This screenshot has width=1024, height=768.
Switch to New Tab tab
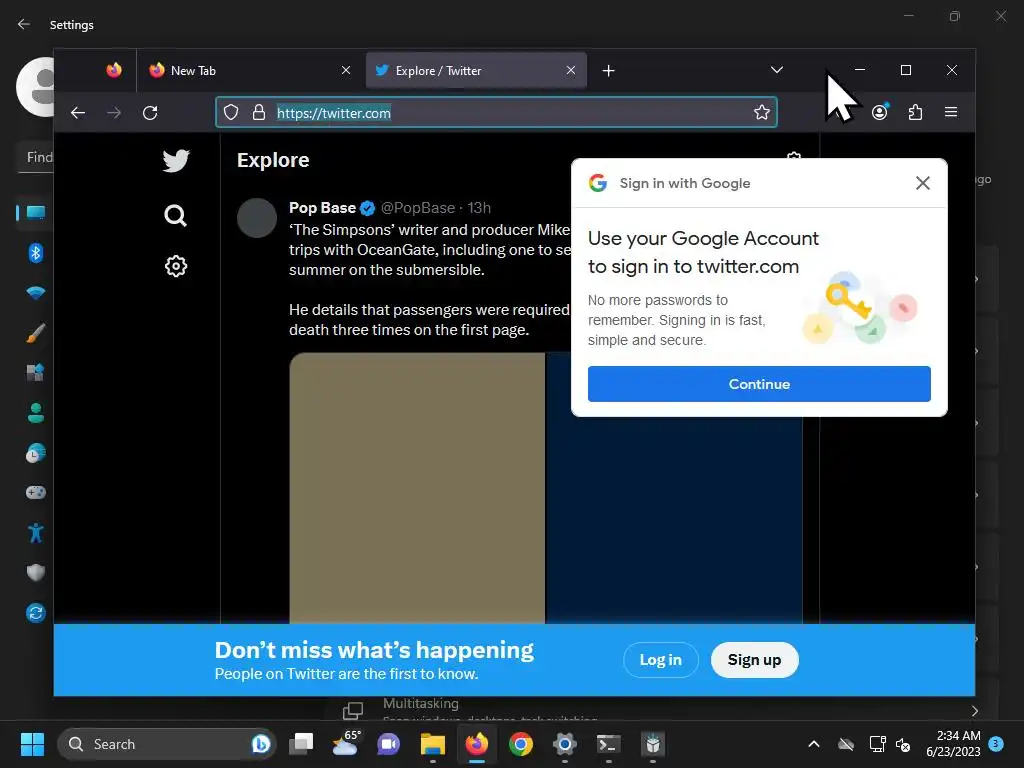(x=251, y=71)
